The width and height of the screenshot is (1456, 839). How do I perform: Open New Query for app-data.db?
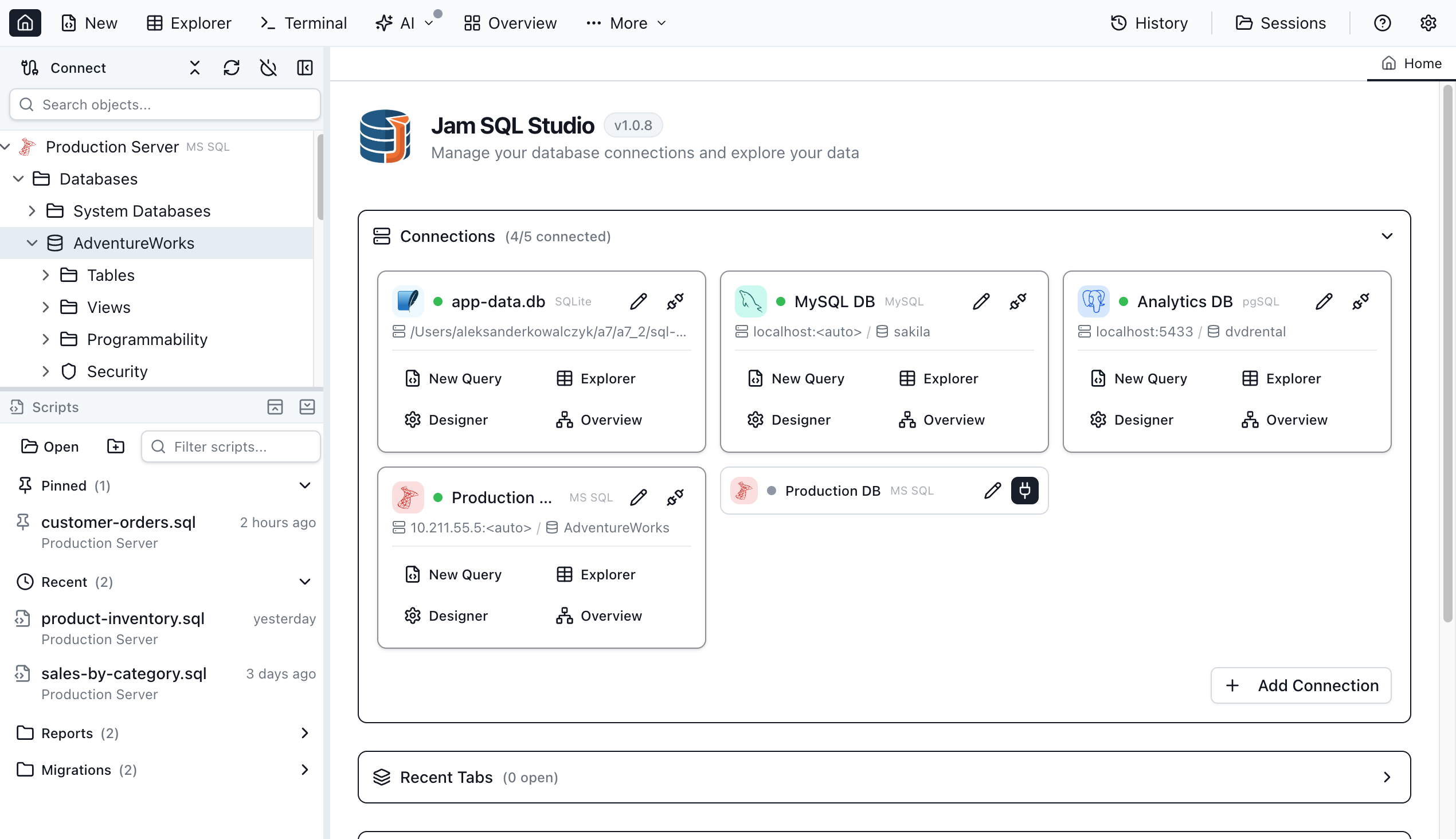453,379
